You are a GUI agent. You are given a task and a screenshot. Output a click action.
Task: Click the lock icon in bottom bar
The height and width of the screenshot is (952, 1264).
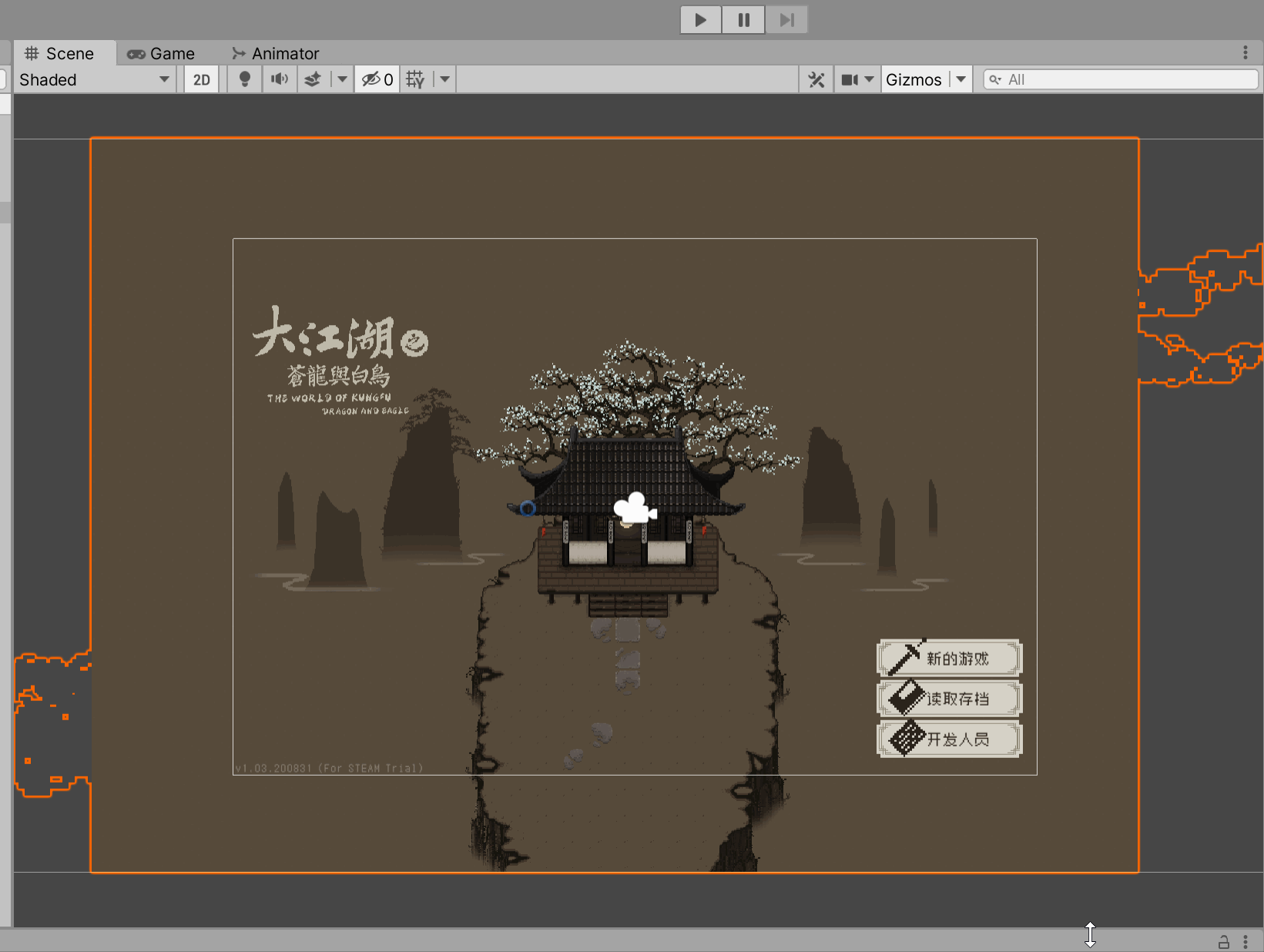1223,941
